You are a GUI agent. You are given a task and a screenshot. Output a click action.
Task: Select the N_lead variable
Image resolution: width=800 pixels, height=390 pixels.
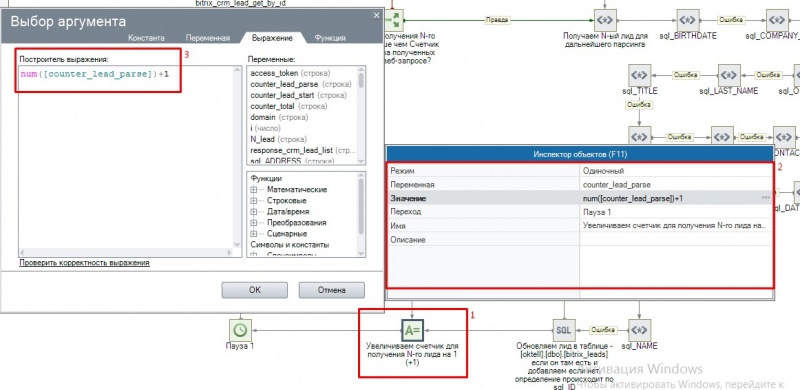279,139
